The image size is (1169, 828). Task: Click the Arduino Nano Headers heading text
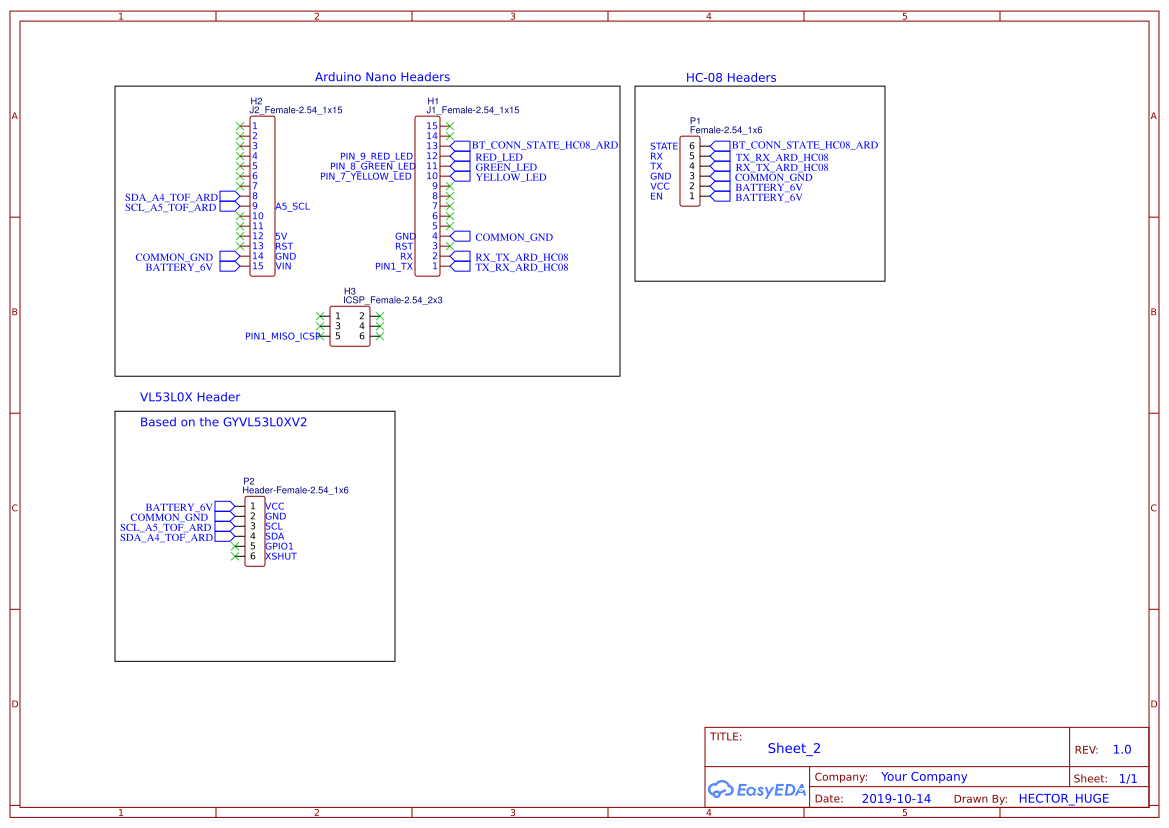(x=383, y=77)
